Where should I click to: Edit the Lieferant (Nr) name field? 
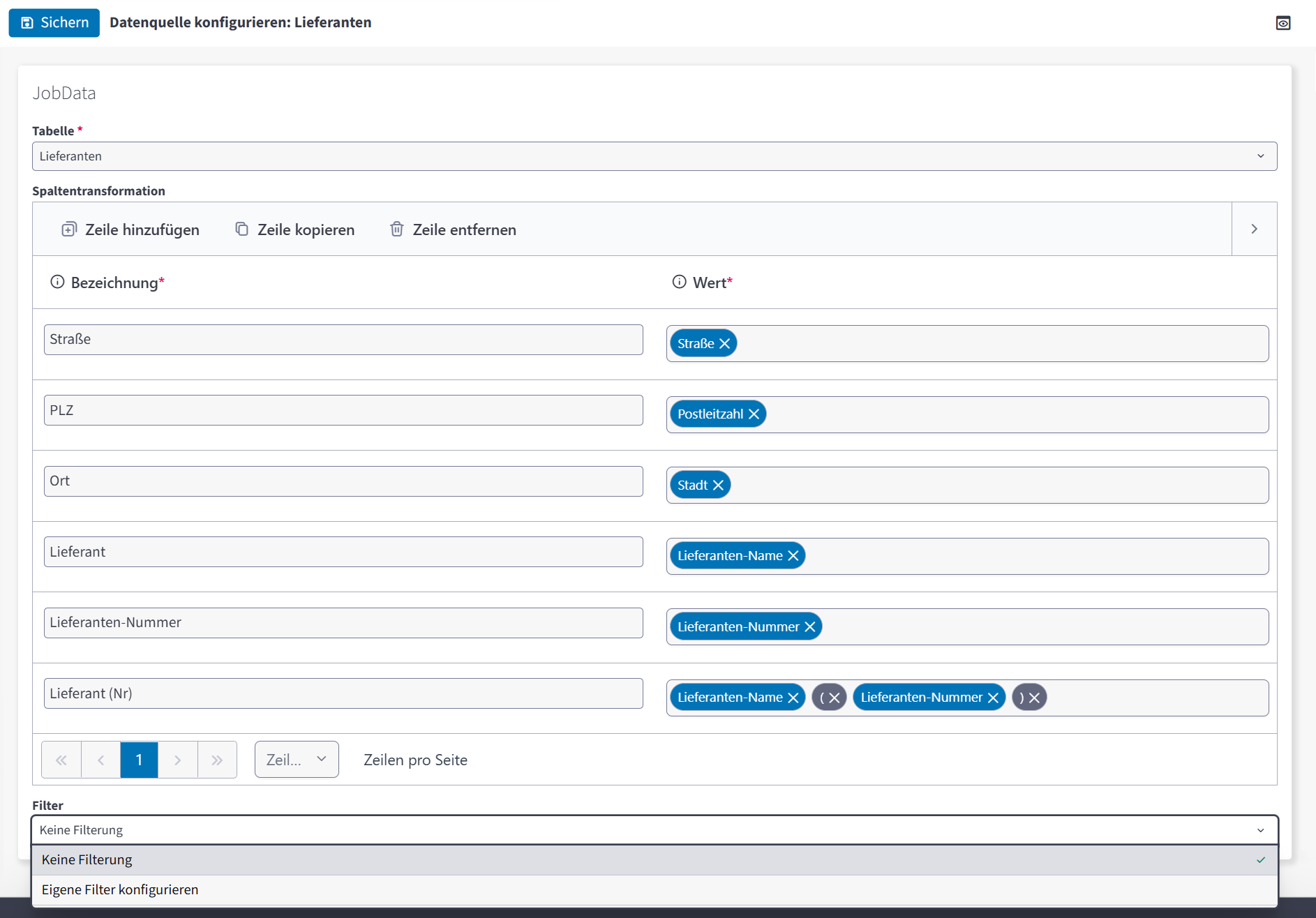pos(343,693)
